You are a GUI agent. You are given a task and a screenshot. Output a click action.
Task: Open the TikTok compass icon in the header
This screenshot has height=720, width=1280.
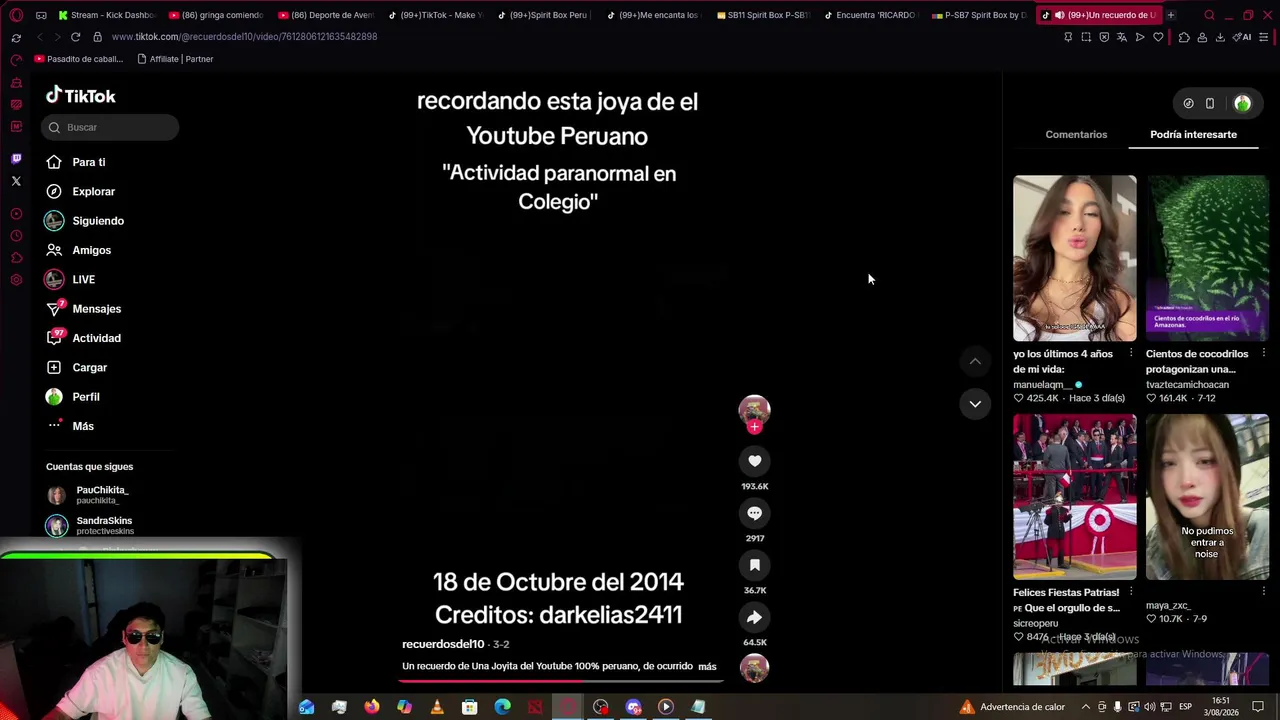tap(1188, 103)
